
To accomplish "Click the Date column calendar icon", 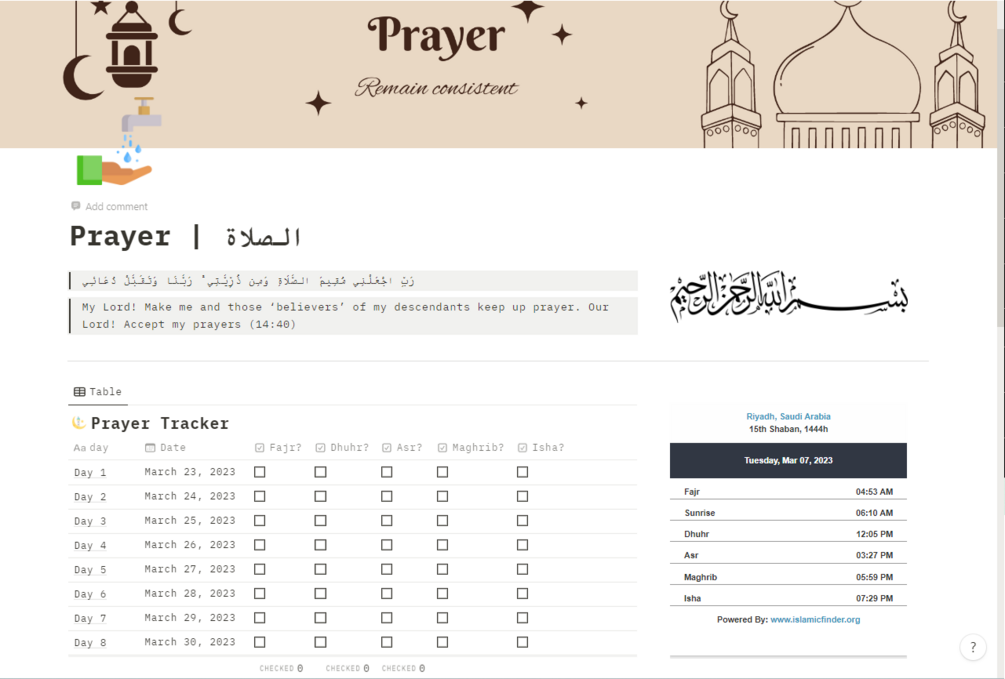I will tap(150, 448).
